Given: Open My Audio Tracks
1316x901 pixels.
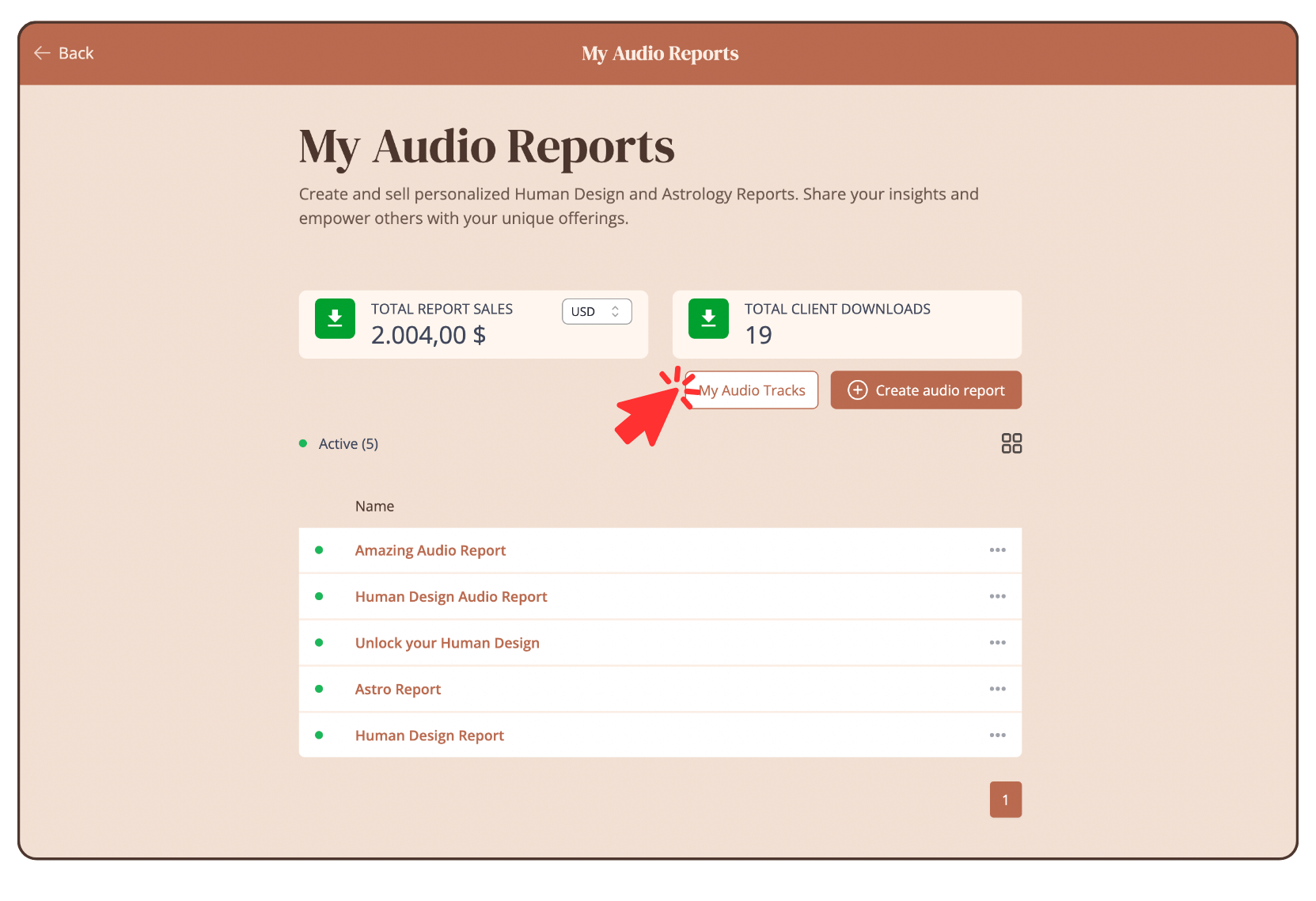Looking at the screenshot, I should tap(753, 390).
